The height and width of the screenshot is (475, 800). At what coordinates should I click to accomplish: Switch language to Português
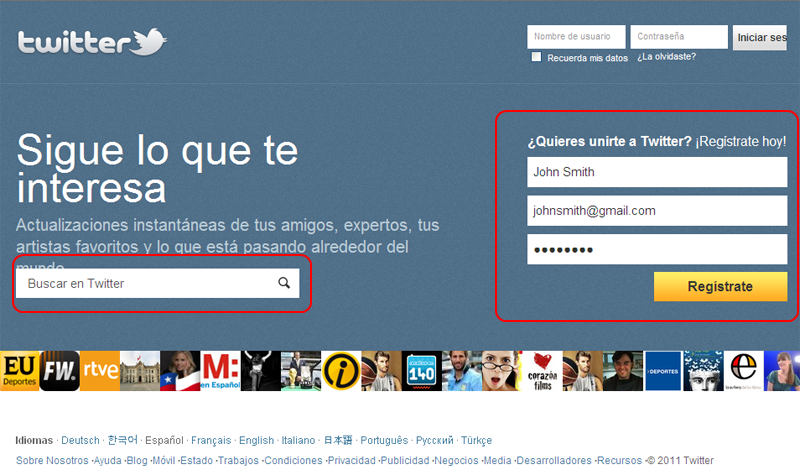384,440
